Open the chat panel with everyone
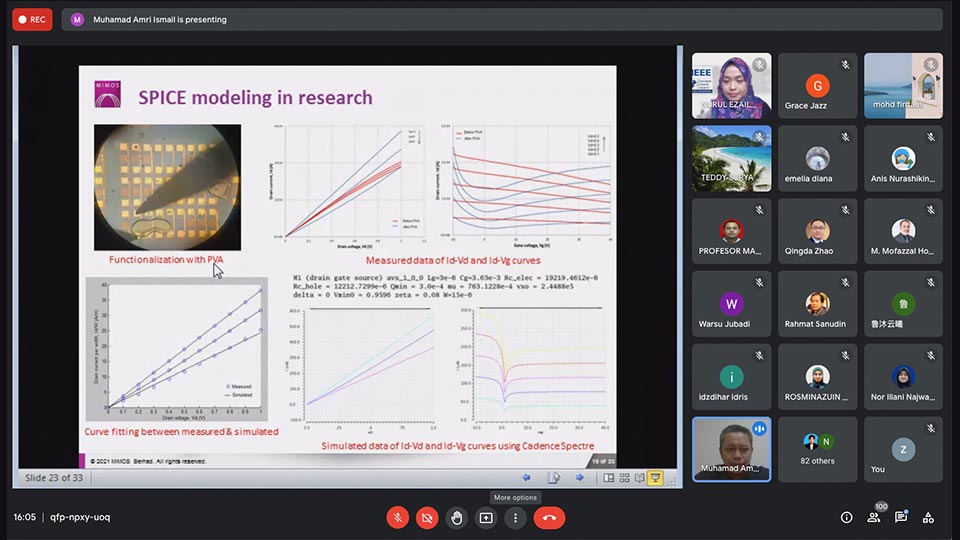This screenshot has width=960, height=540. [901, 517]
